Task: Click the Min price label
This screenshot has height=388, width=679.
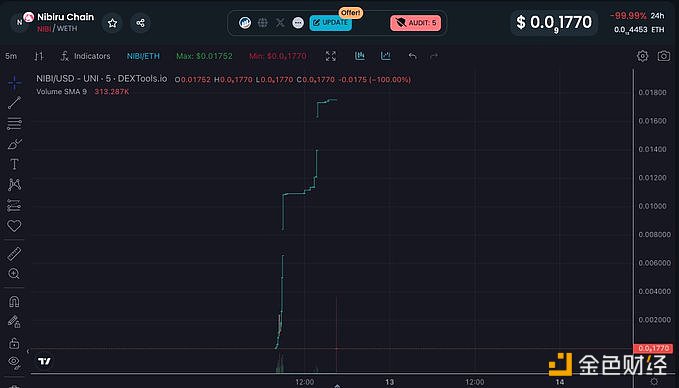Action: [x=278, y=56]
